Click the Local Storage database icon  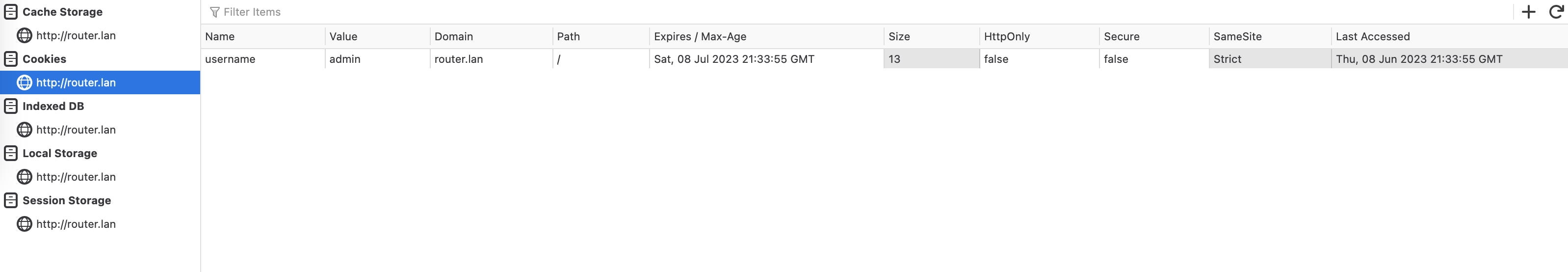click(x=11, y=153)
